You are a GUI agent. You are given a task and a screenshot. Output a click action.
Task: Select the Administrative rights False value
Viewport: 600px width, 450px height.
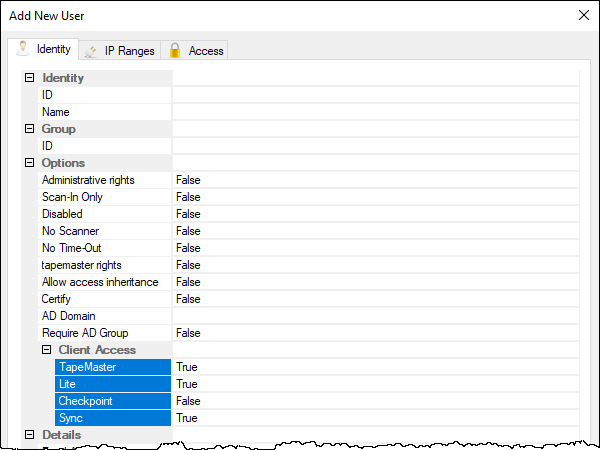pos(376,180)
